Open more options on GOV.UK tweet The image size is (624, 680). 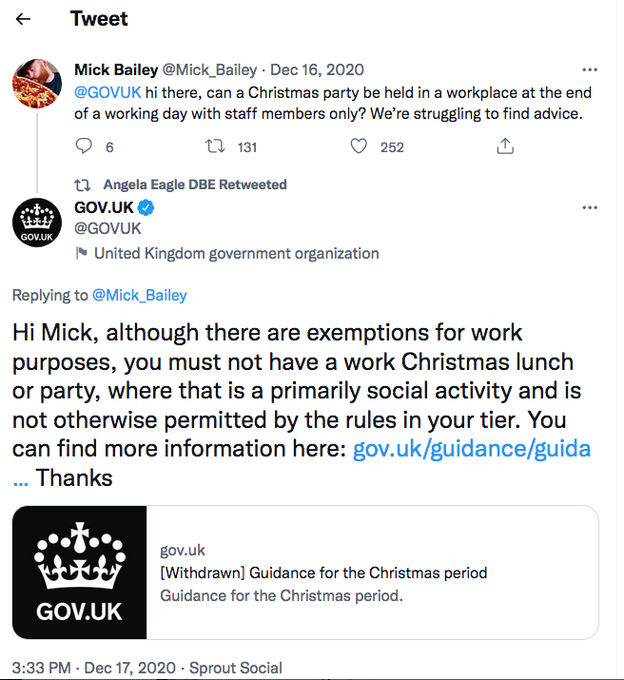point(590,207)
